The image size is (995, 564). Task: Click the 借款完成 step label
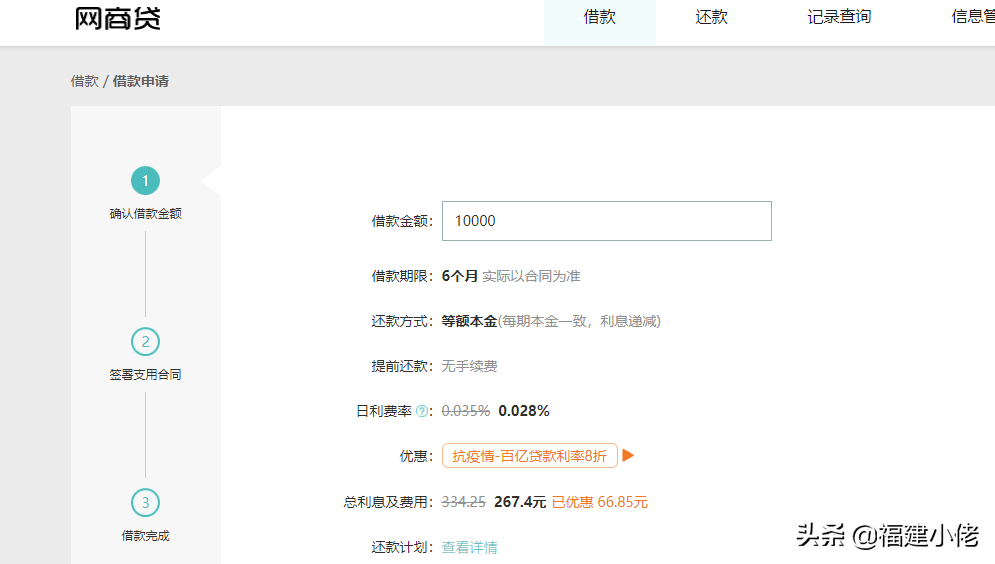click(145, 536)
